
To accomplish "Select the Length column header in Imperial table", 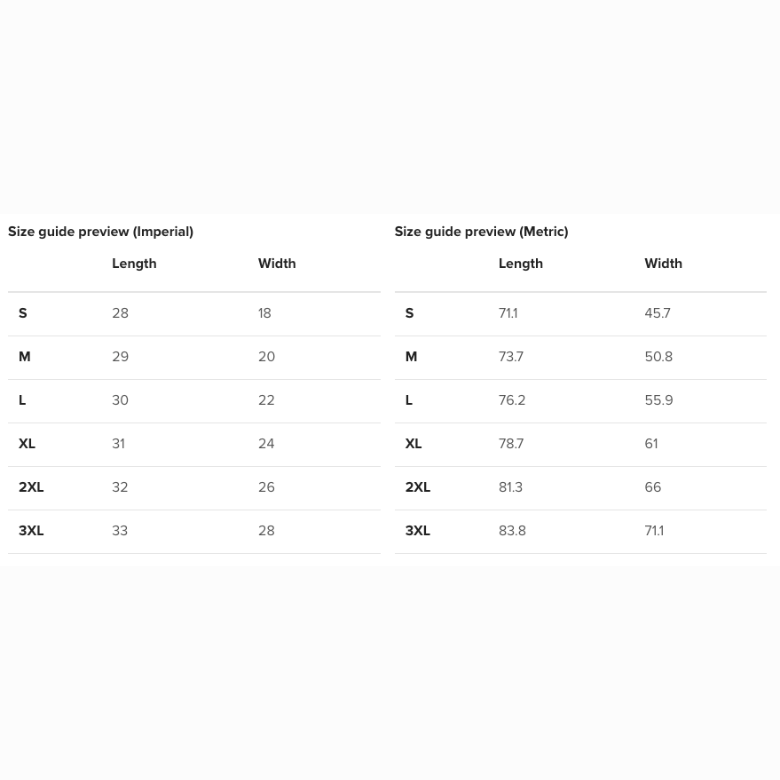I will (x=134, y=263).
